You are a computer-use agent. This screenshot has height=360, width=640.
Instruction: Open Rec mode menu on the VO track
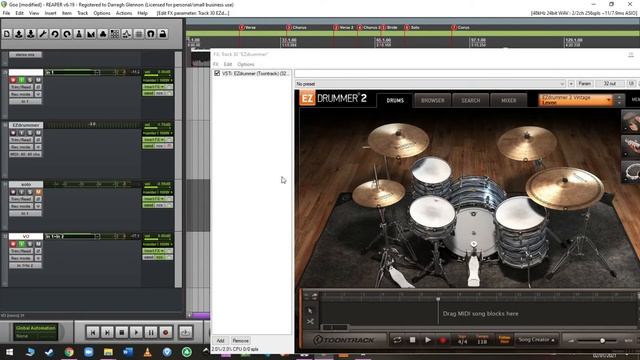coord(21,258)
